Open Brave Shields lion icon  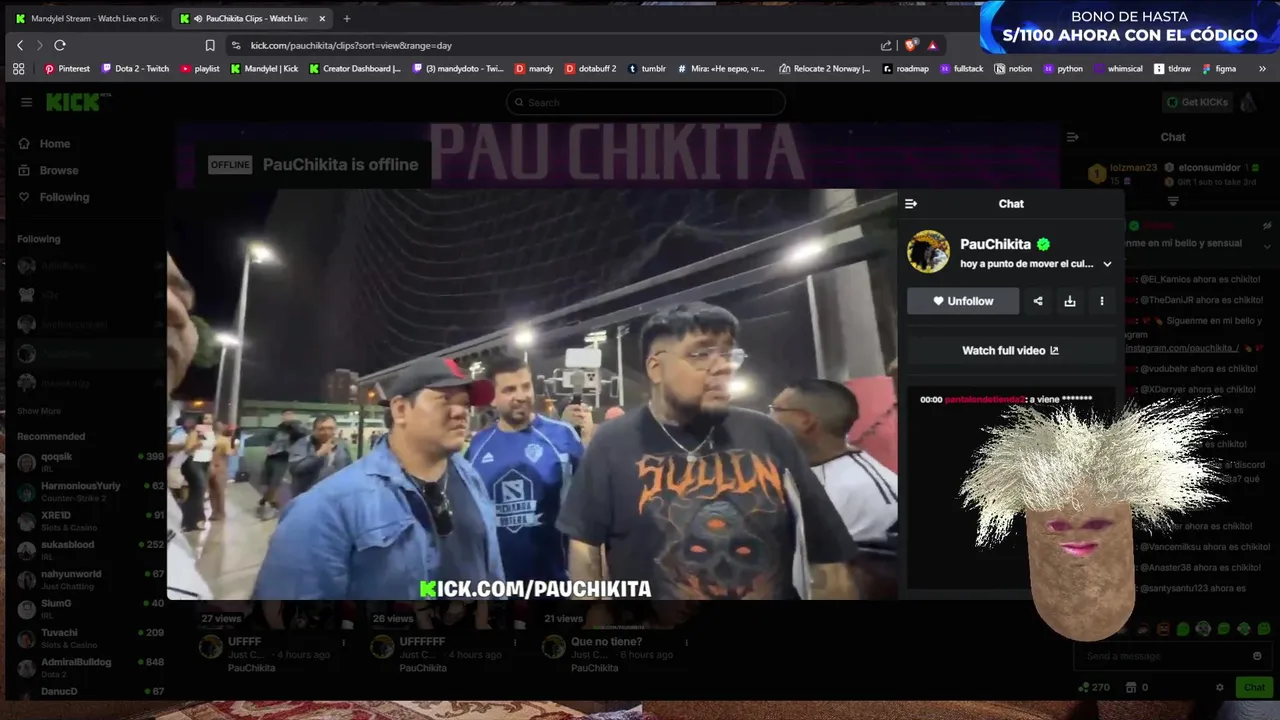pos(911,45)
